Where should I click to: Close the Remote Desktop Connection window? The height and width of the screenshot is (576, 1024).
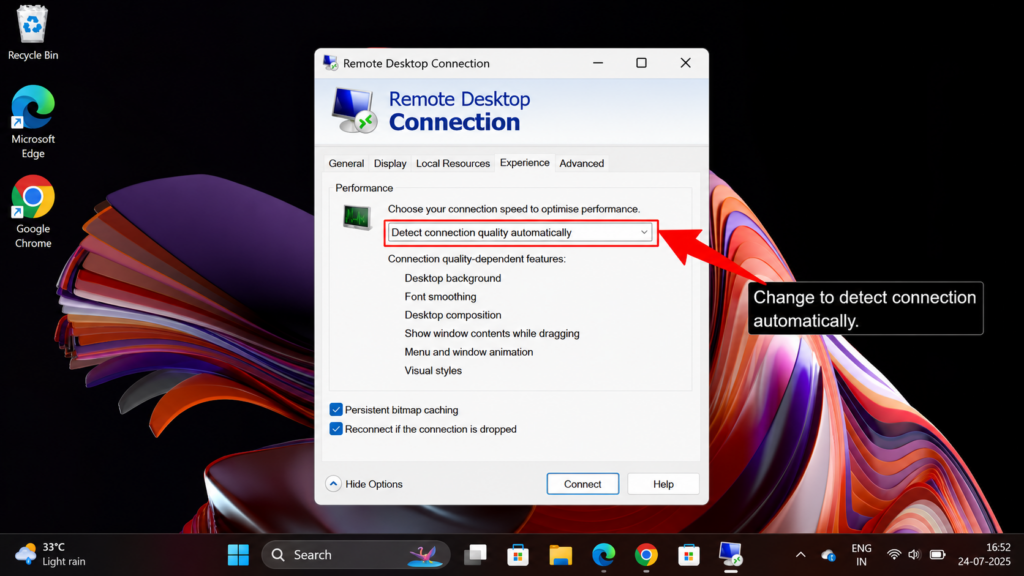point(685,63)
